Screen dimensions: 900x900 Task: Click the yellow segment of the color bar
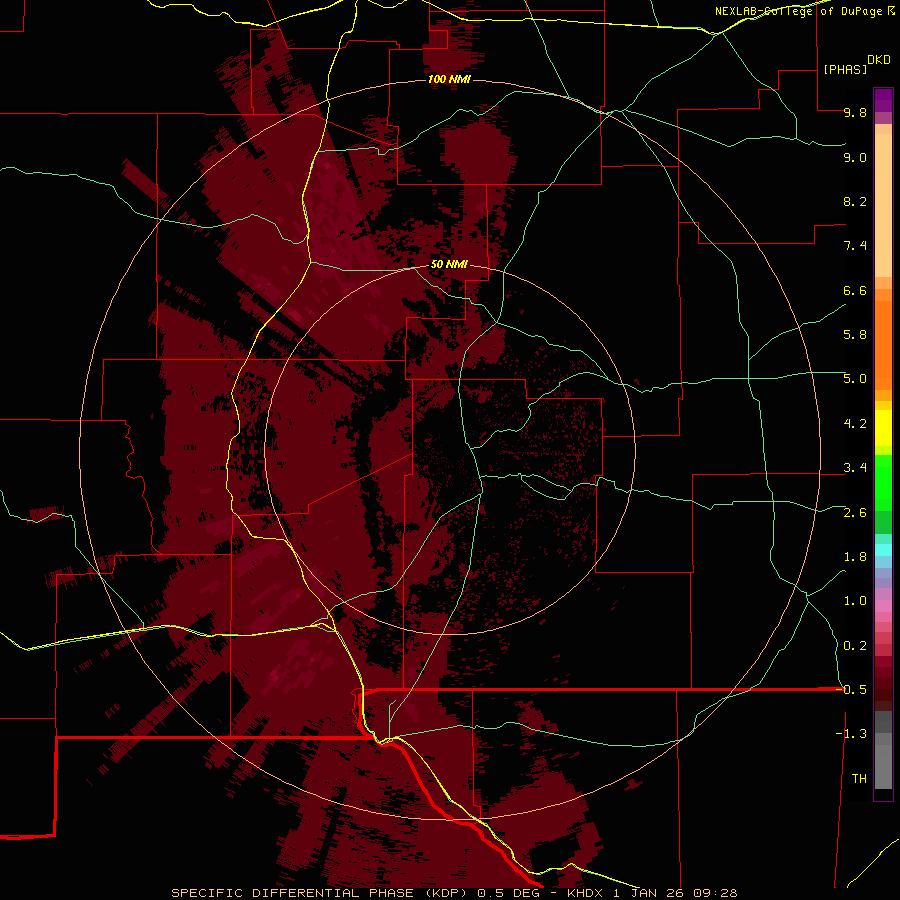click(883, 428)
